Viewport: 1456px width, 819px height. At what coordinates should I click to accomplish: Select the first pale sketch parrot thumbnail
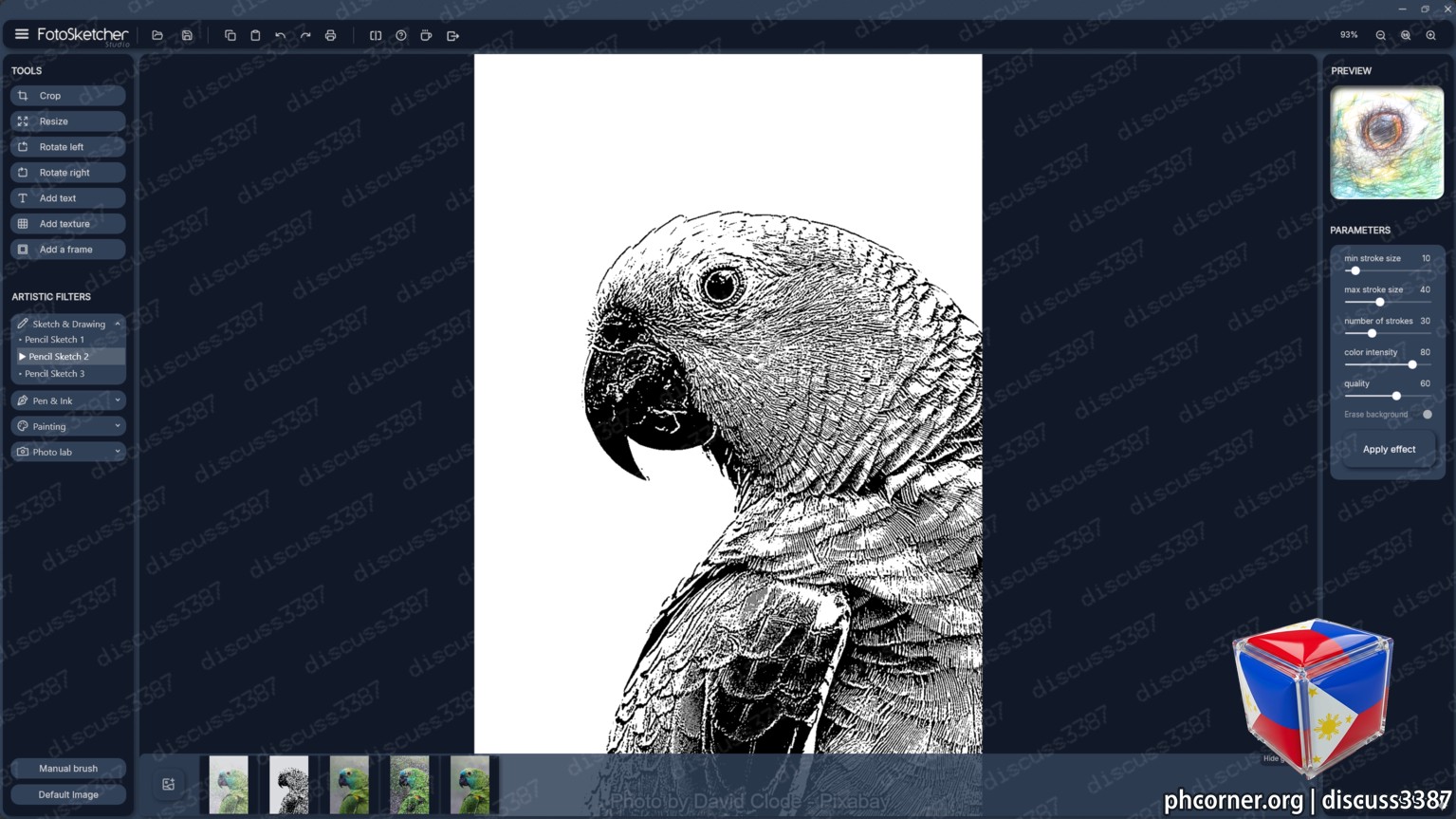(229, 785)
